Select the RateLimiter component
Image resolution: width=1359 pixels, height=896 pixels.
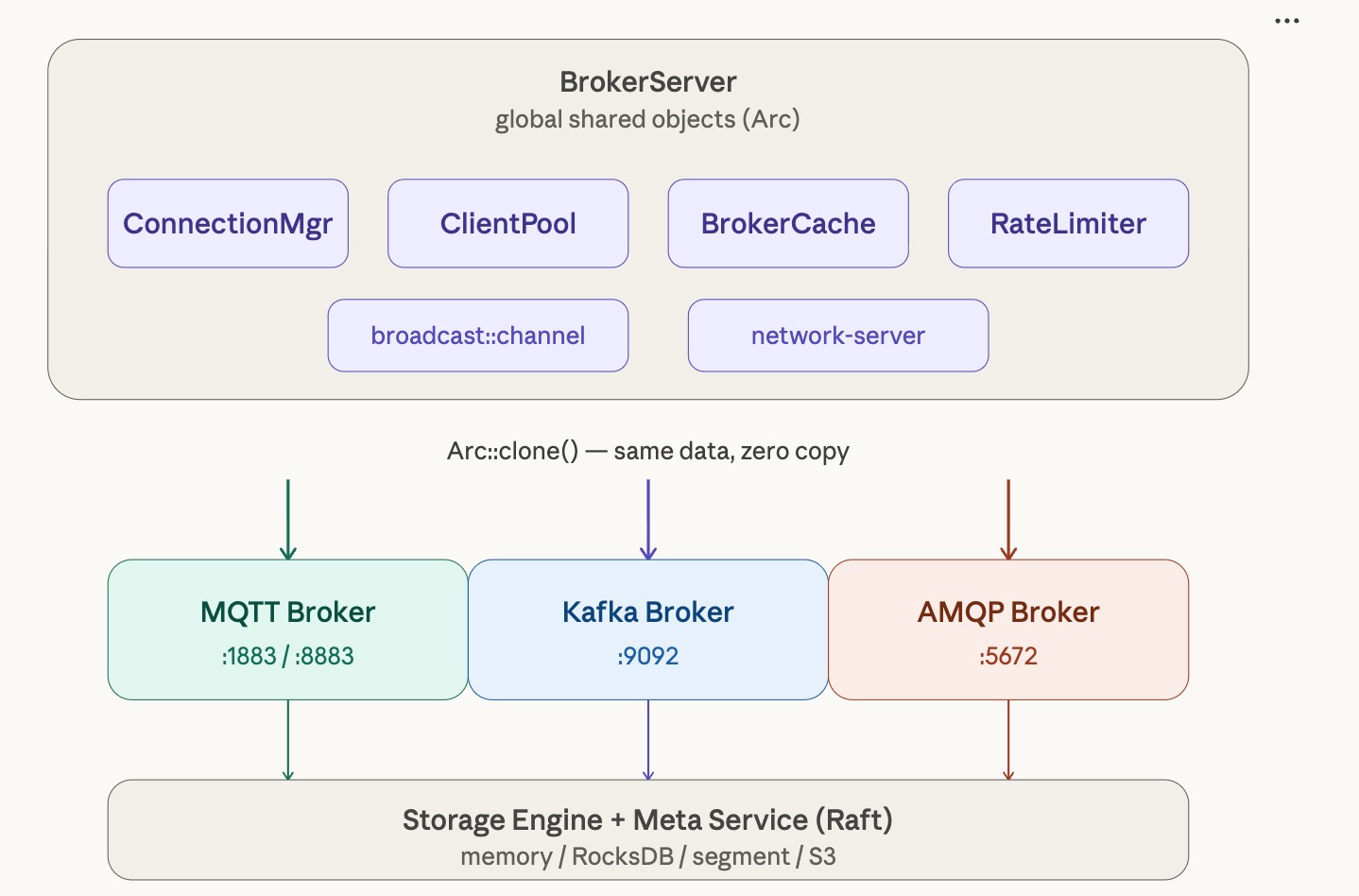click(x=1068, y=224)
